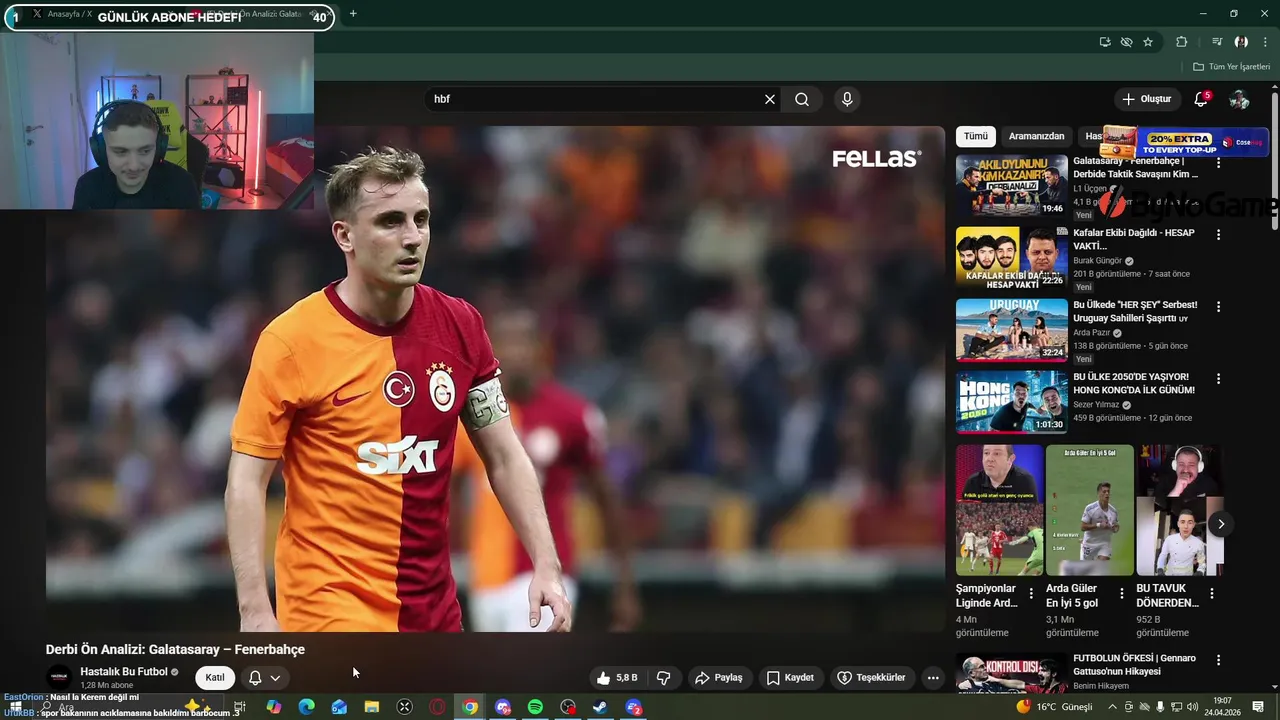The width and height of the screenshot is (1280, 720).
Task: Open options for FUTBOLUN ÖFKESİ Gattuso video
Action: click(1218, 660)
